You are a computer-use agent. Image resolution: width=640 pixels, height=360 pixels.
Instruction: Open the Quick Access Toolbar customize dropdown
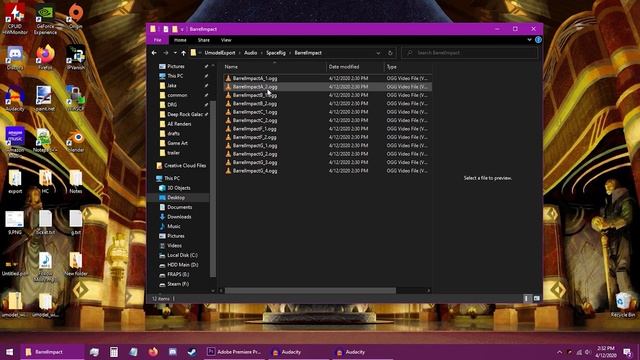click(x=182, y=29)
